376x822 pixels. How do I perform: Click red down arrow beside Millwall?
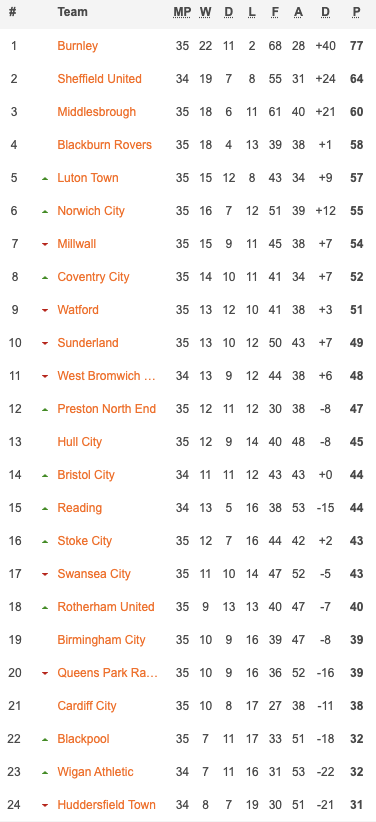coord(45,245)
